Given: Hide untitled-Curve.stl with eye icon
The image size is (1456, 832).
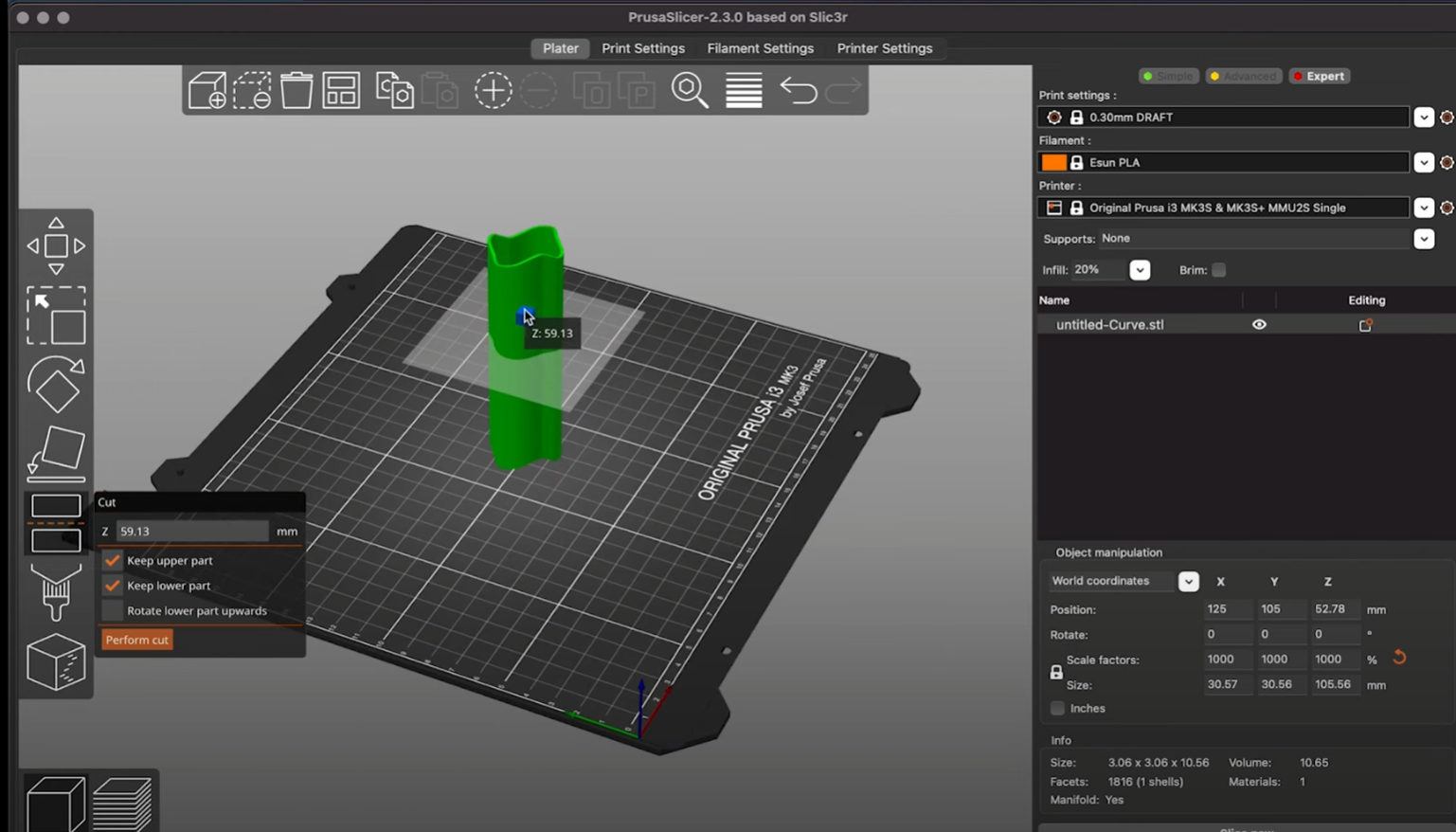Looking at the screenshot, I should coord(1259,324).
